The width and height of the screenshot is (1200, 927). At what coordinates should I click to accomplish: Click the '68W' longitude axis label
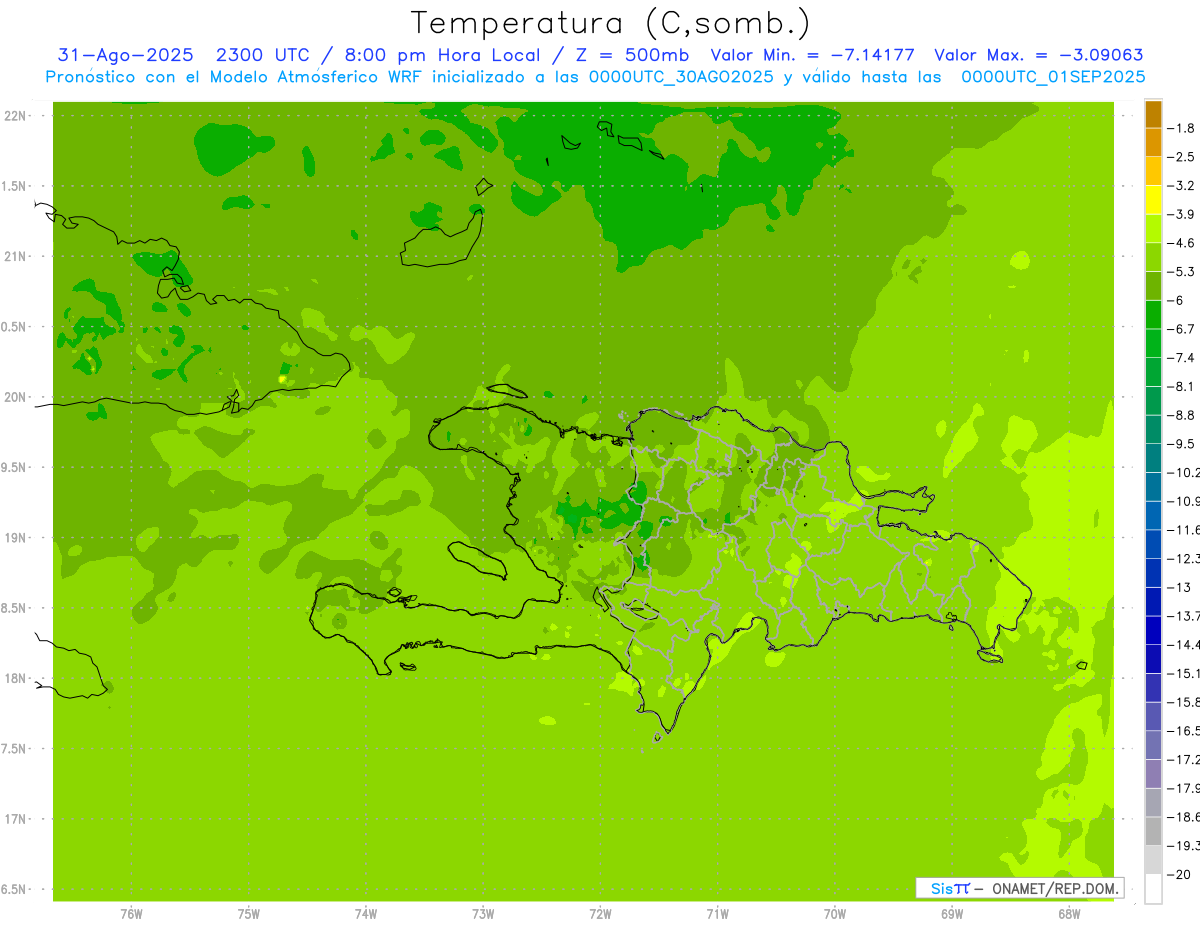[x=1069, y=914]
